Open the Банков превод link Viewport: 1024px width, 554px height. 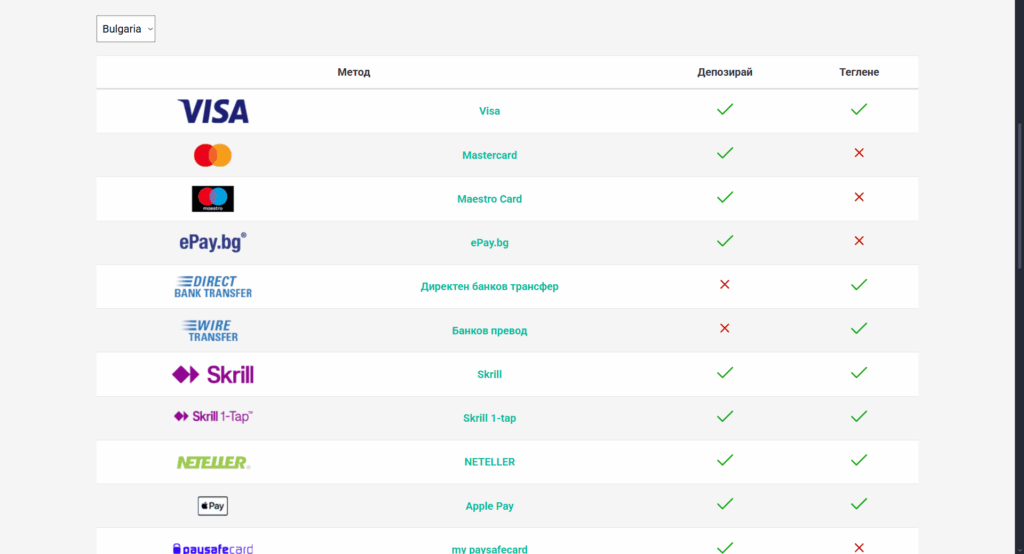[489, 330]
